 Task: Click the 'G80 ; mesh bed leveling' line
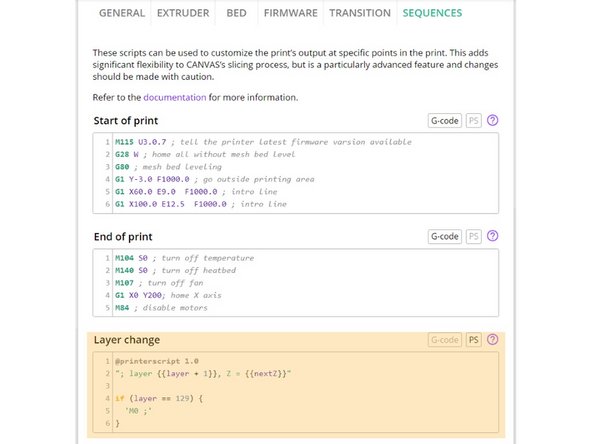click(168, 167)
